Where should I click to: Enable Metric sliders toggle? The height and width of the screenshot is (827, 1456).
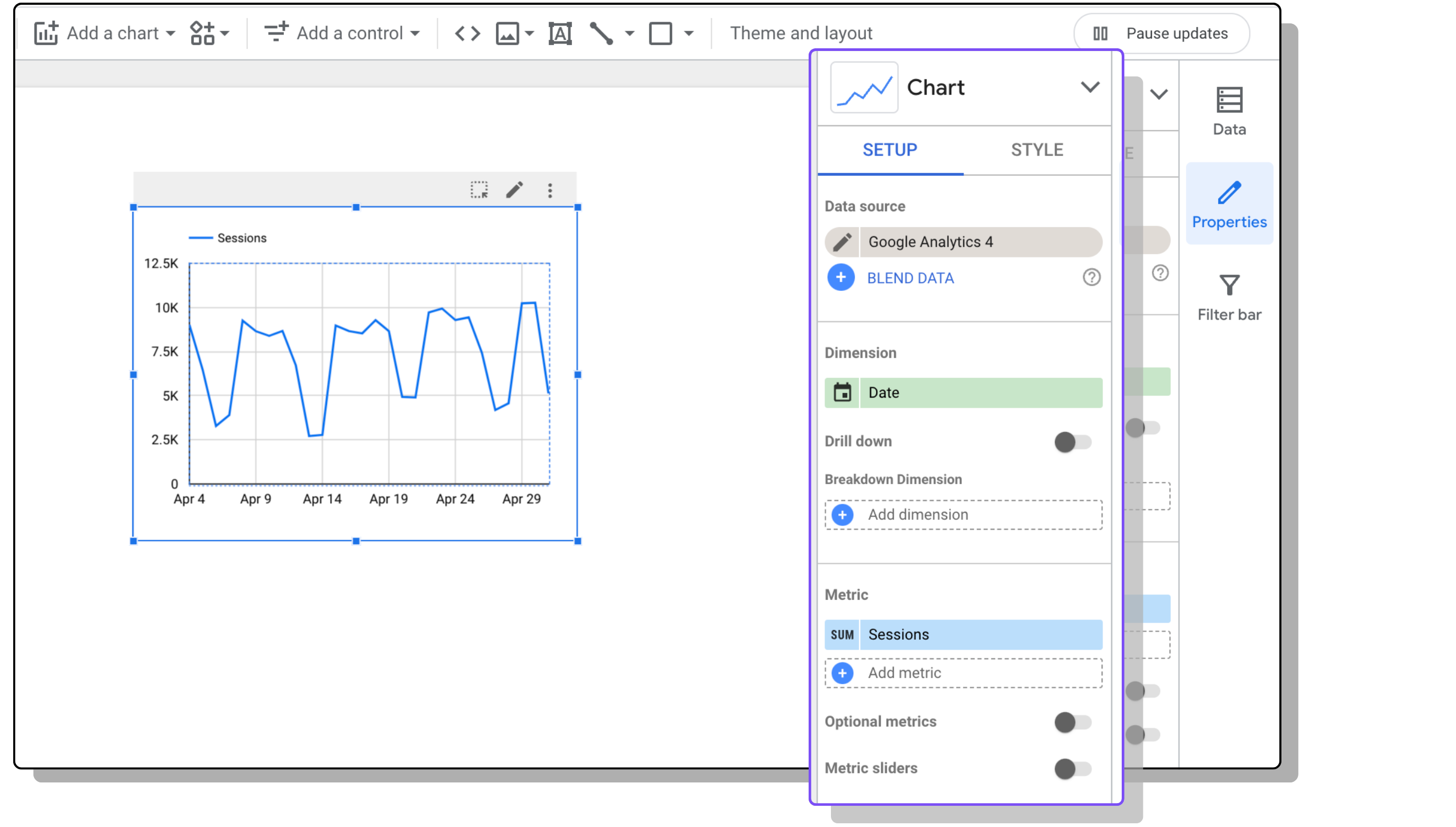(x=1072, y=769)
